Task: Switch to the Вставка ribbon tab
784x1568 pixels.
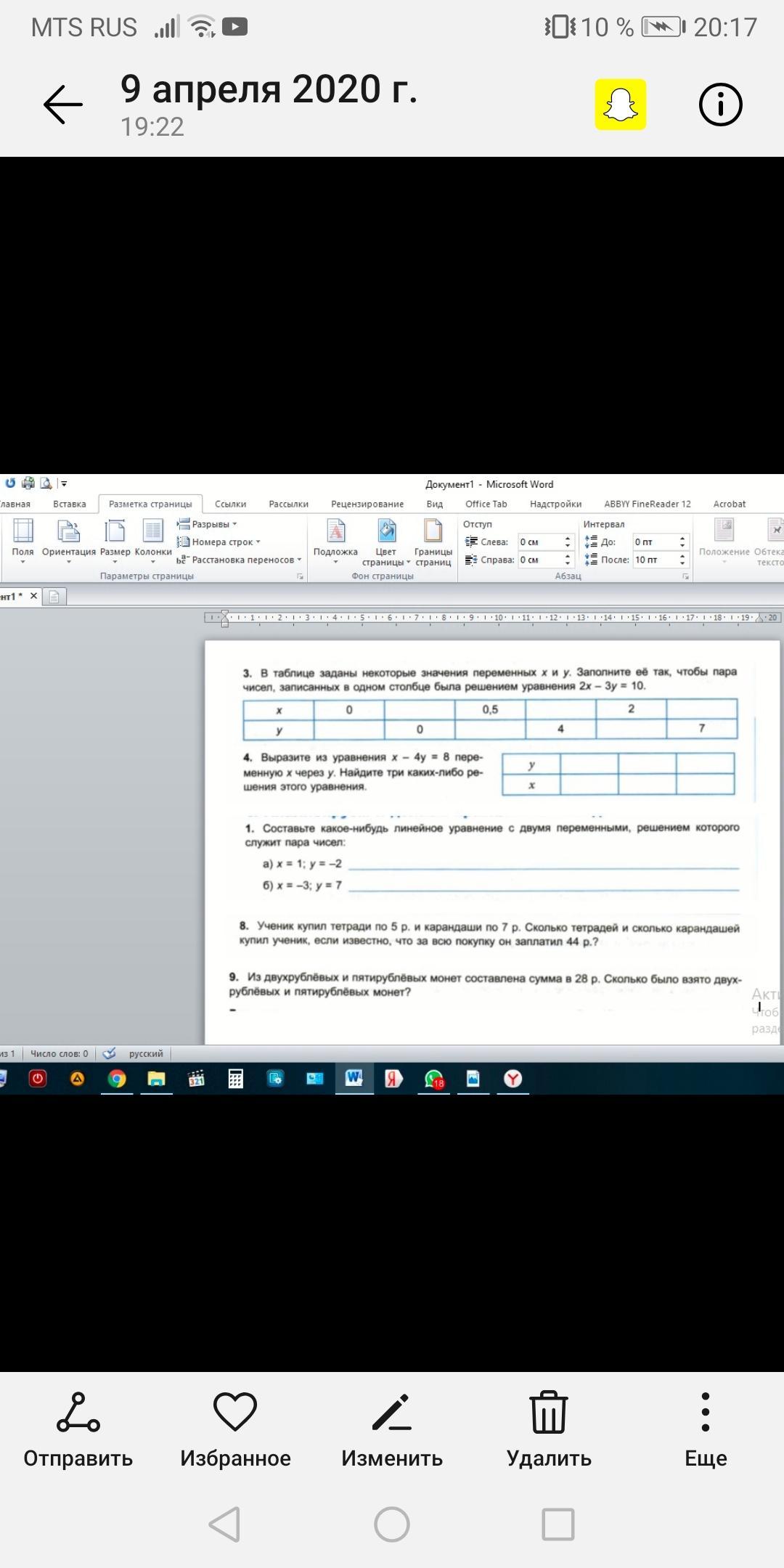Action: 70,504
